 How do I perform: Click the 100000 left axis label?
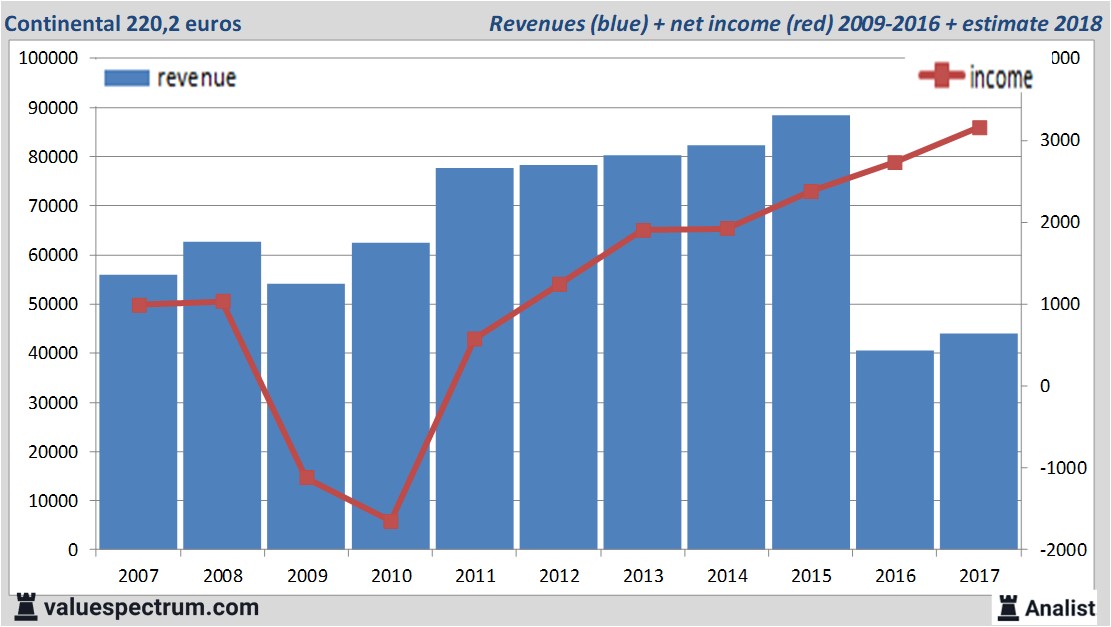(x=48, y=58)
